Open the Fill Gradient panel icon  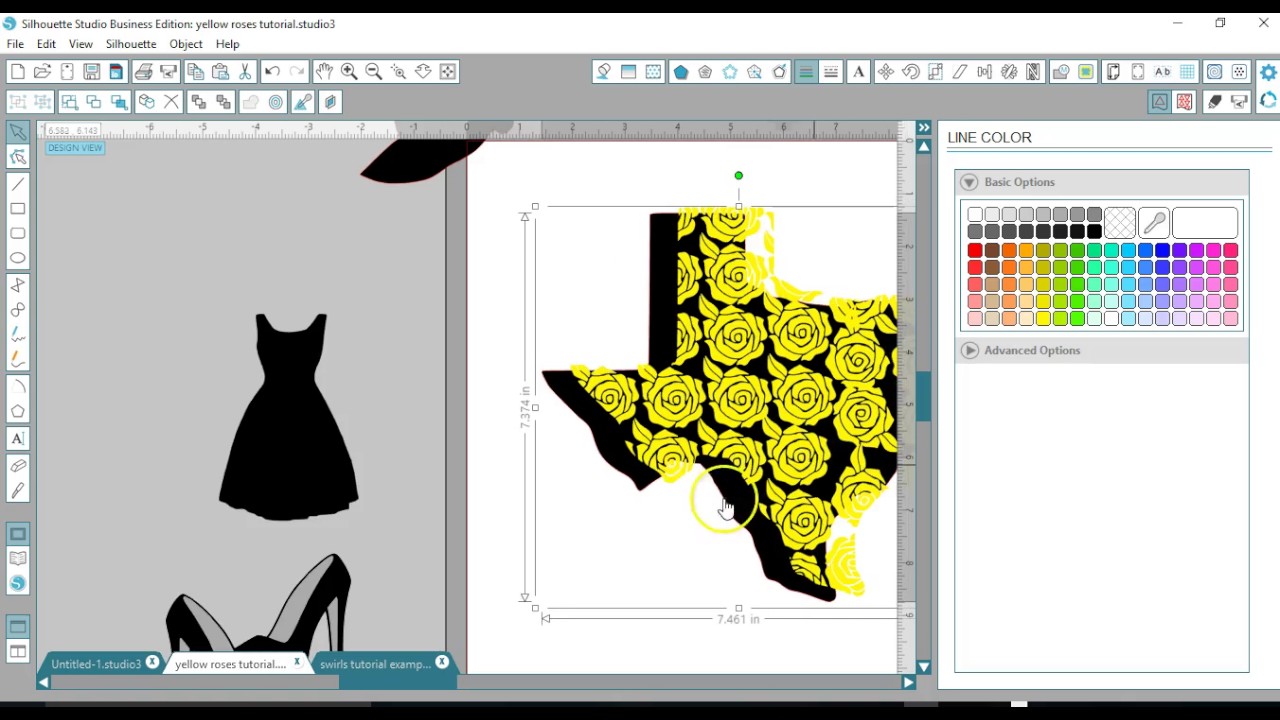(628, 72)
